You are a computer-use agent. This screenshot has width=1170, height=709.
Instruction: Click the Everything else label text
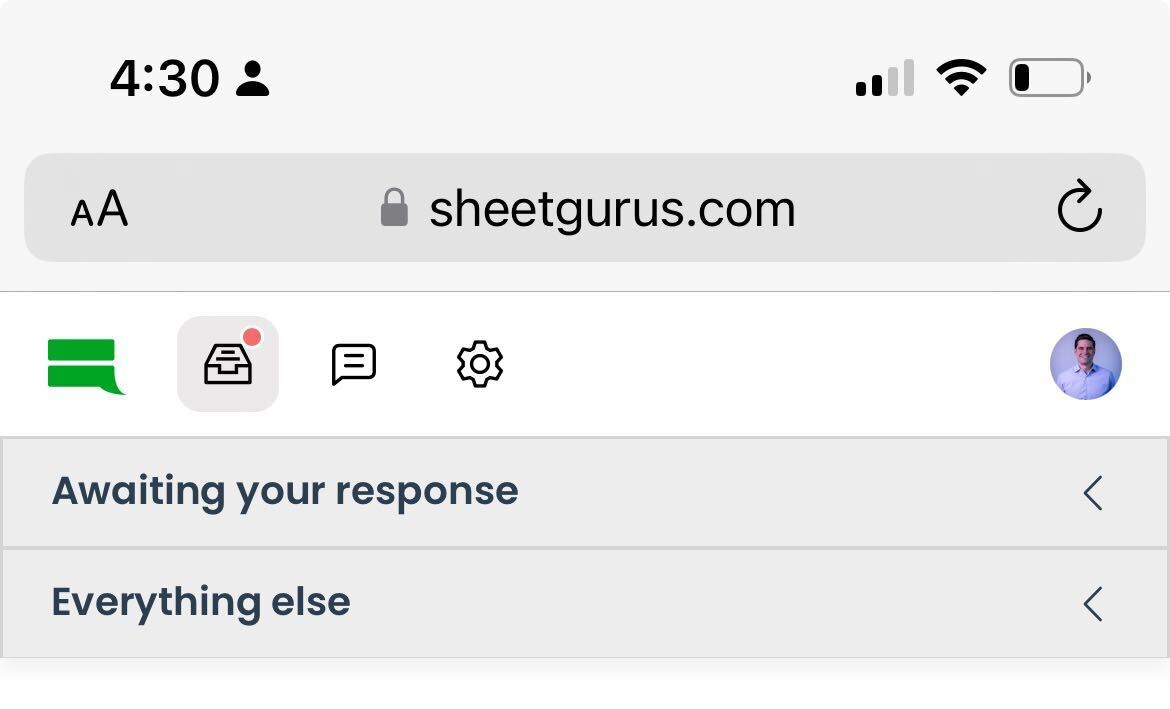(201, 602)
